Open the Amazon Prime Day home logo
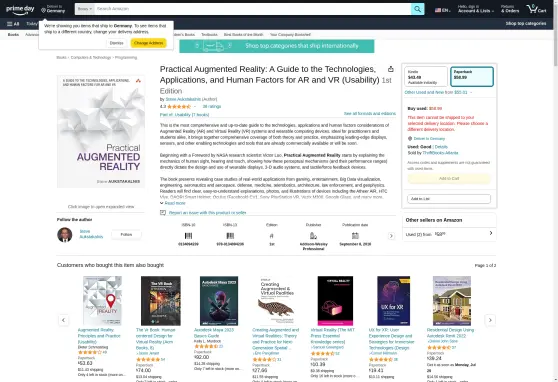Image resolution: width=558 pixels, height=382 pixels. click(20, 10)
